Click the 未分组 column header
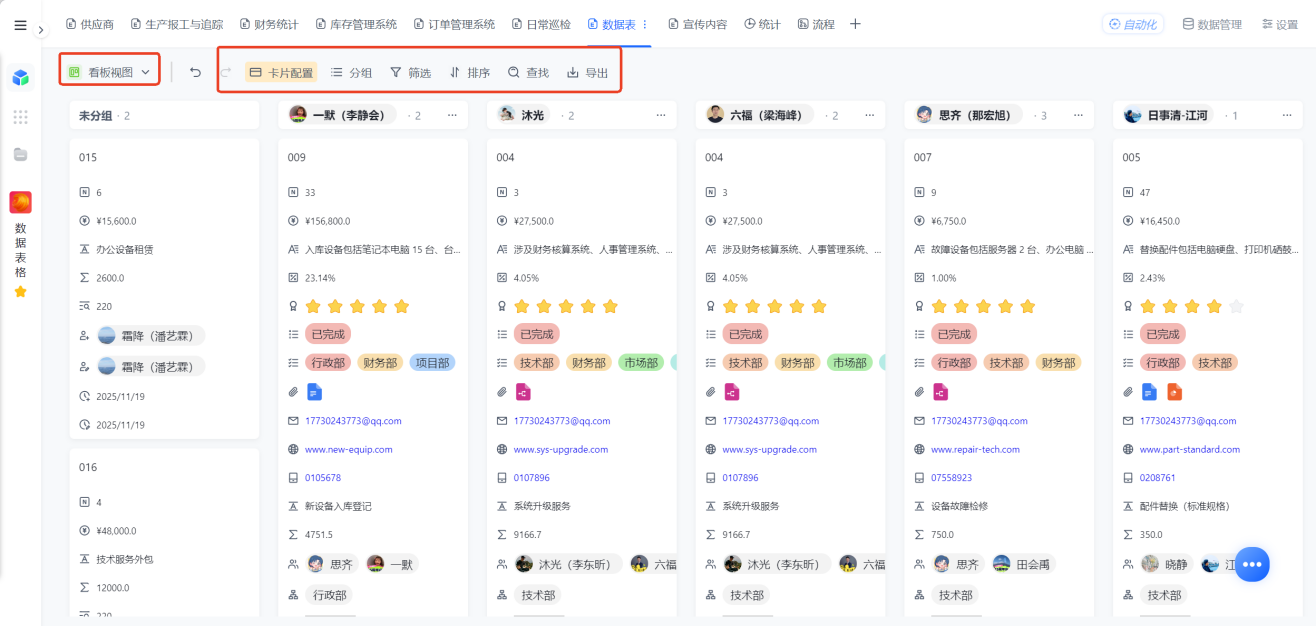 (164, 115)
